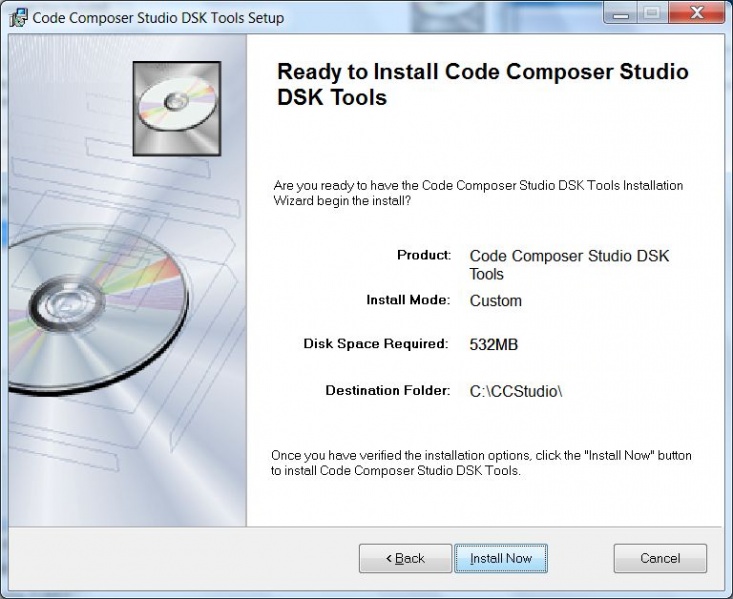733x599 pixels.
Task: Click the Install Now button
Action: [501, 558]
